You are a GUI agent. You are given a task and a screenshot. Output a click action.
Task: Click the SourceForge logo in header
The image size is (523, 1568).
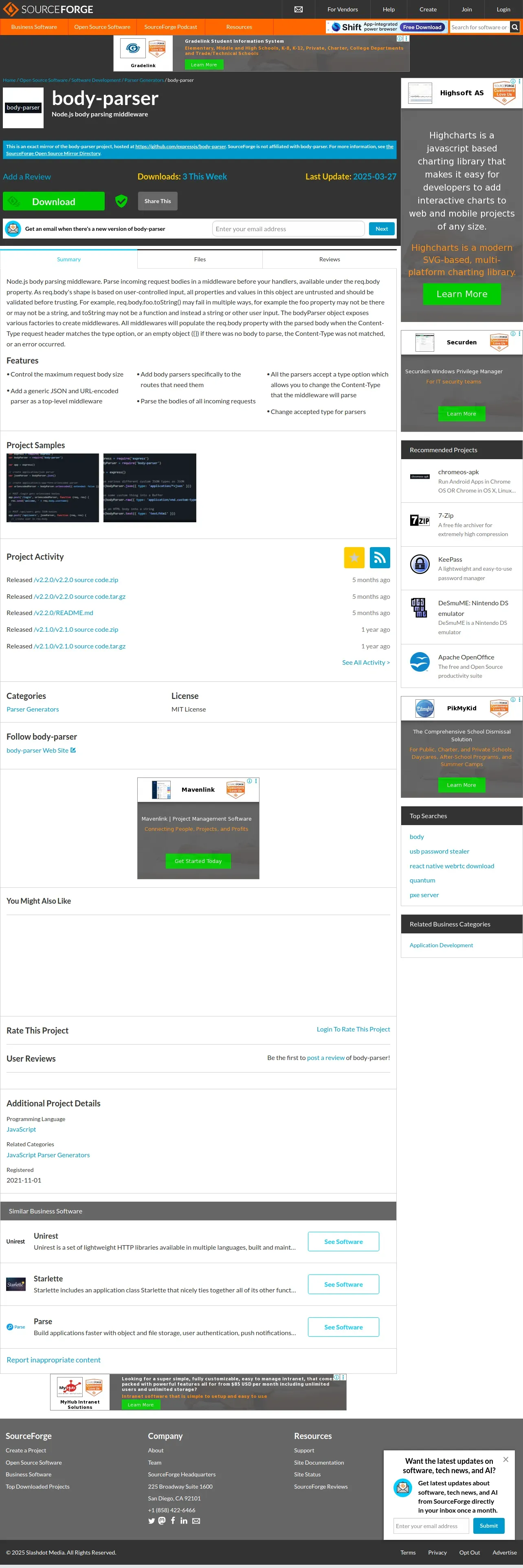click(49, 9)
